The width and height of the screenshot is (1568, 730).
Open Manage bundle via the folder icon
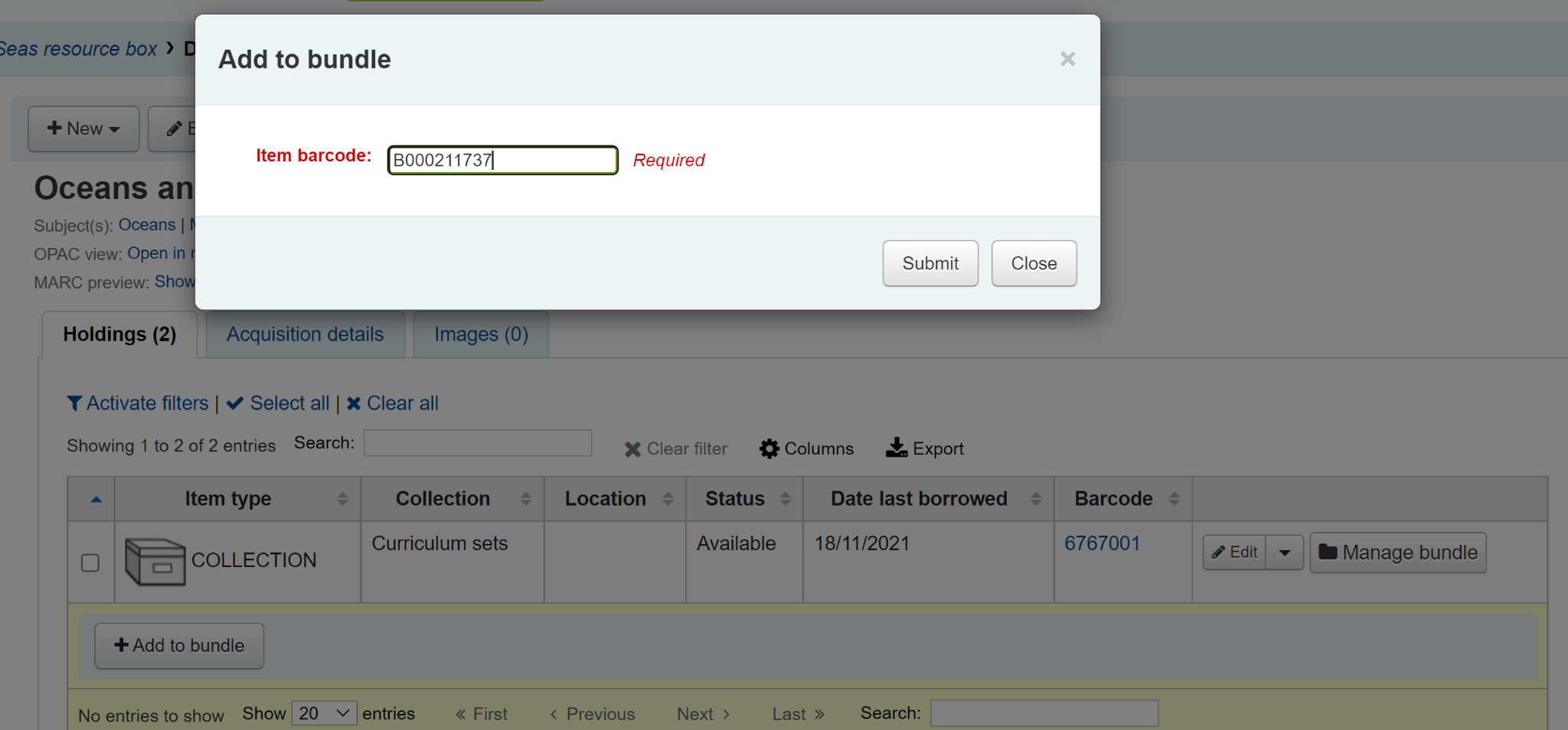[x=1330, y=552]
